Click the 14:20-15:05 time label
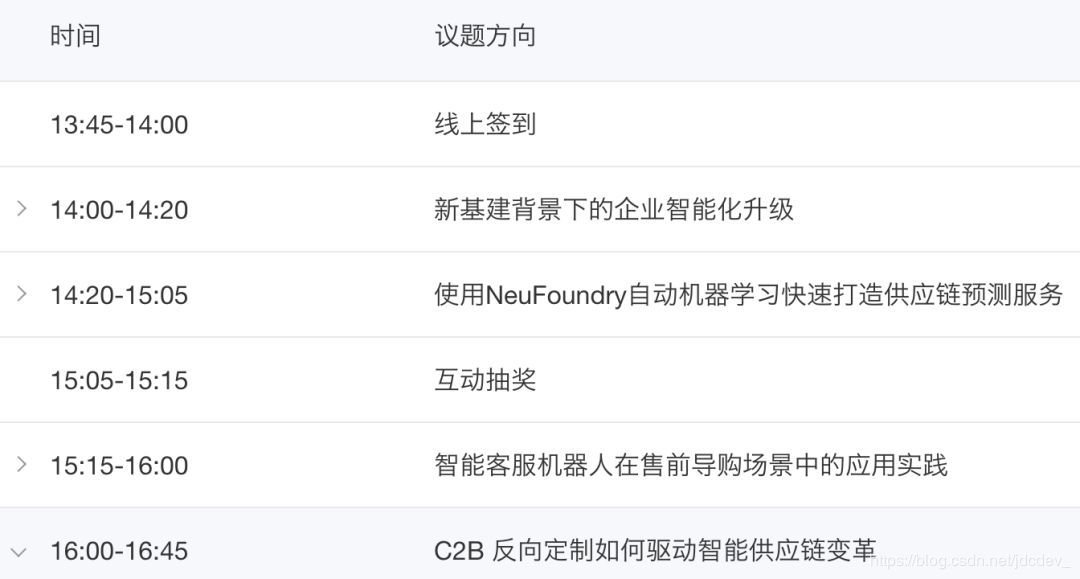The width and height of the screenshot is (1080, 579). 119,295
